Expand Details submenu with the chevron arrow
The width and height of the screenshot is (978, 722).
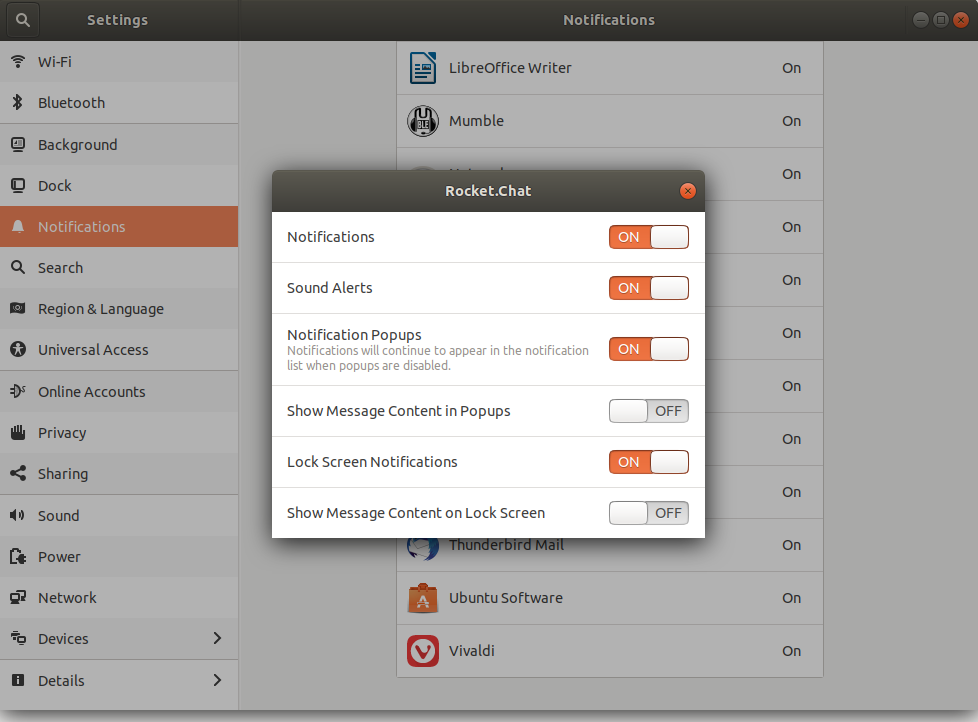(x=217, y=680)
